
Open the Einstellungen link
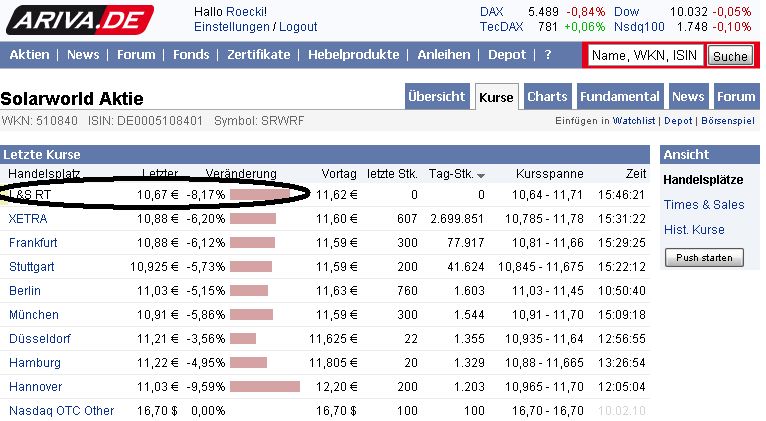(x=231, y=27)
